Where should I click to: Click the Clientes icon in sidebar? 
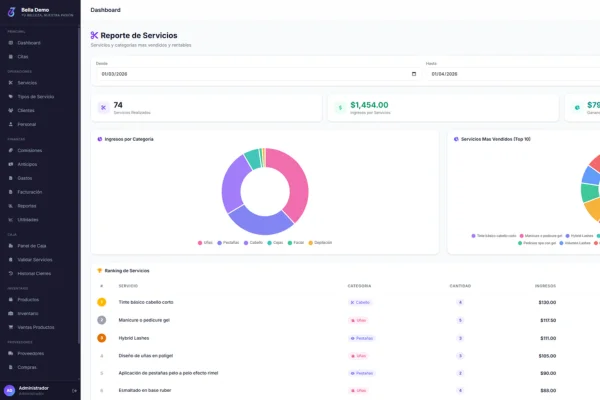pyautogui.click(x=10, y=110)
